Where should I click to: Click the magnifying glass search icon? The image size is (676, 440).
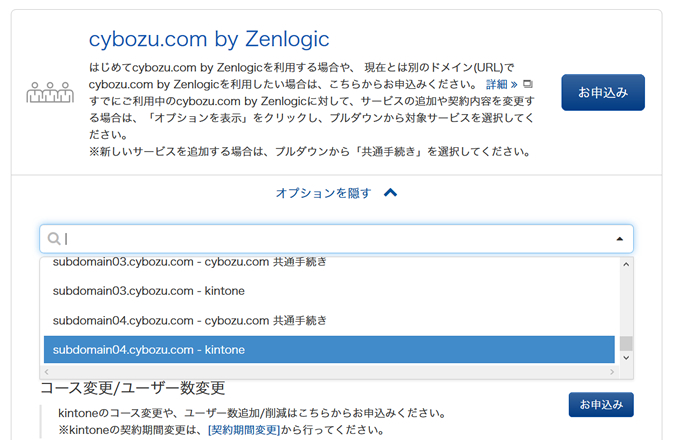(x=54, y=239)
